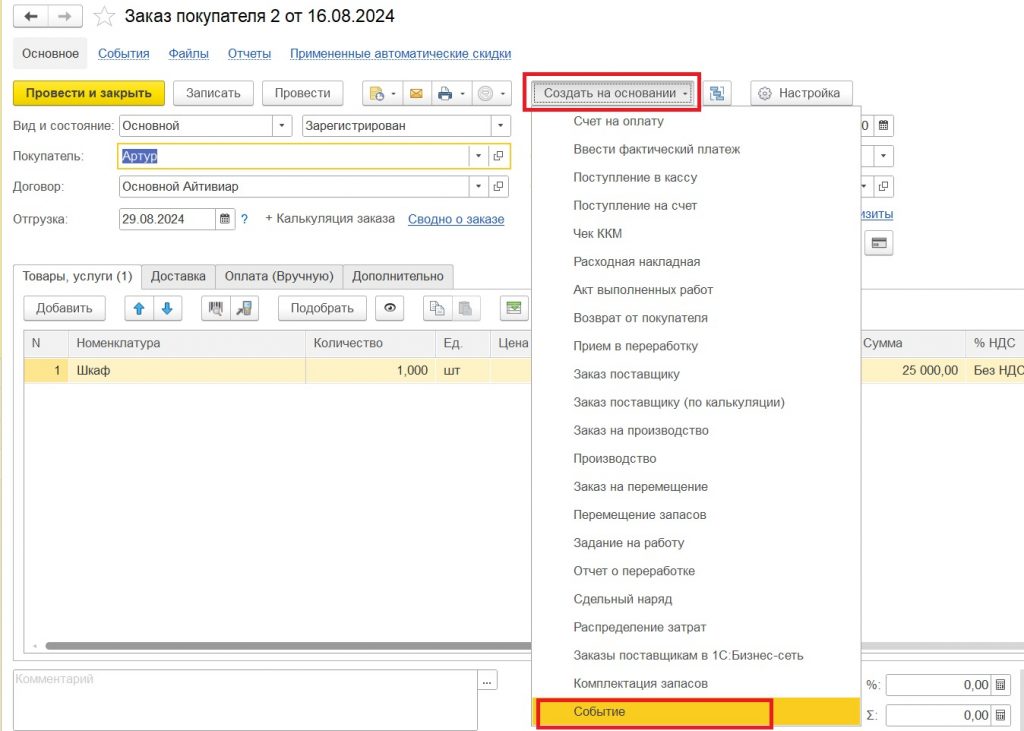Choose Счет на оплату from the menu
The height and width of the screenshot is (731, 1024).
pyautogui.click(x=696, y=121)
